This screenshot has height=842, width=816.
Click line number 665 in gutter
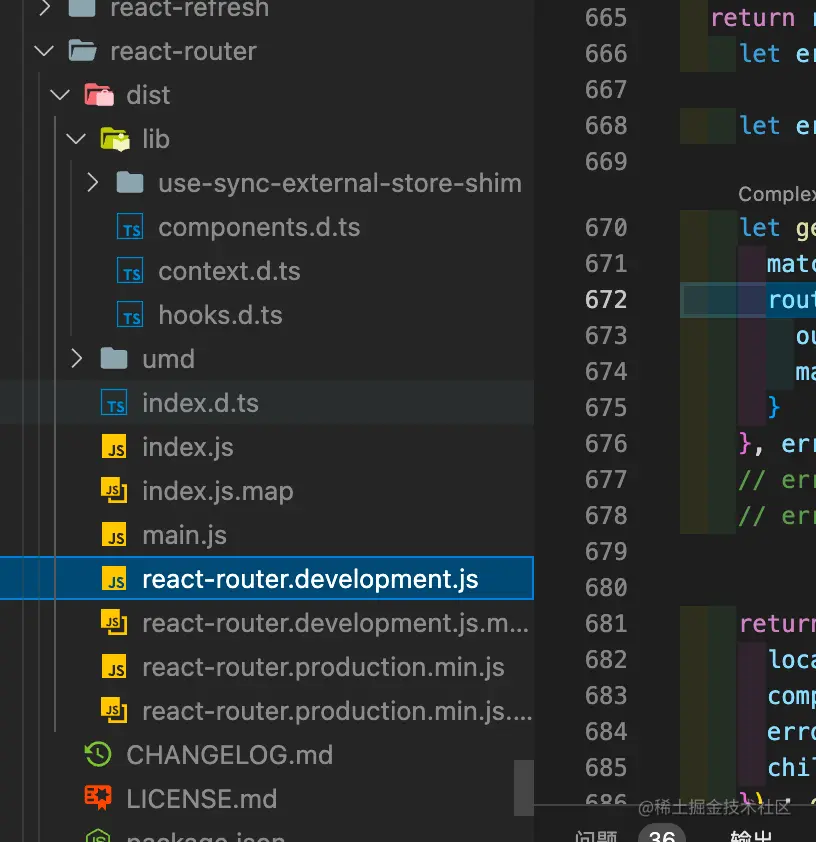coord(606,18)
